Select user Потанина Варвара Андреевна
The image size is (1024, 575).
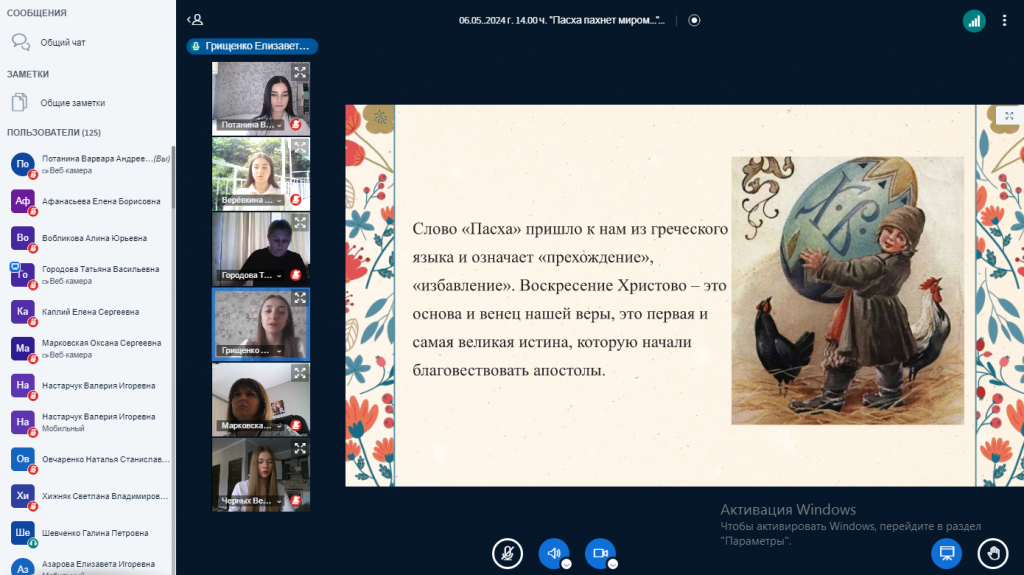click(x=88, y=165)
